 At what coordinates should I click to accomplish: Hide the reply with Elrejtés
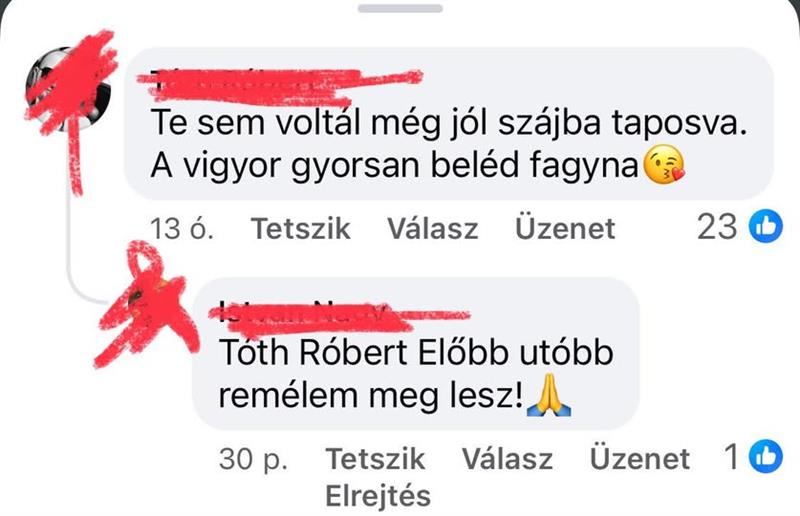[x=378, y=496]
